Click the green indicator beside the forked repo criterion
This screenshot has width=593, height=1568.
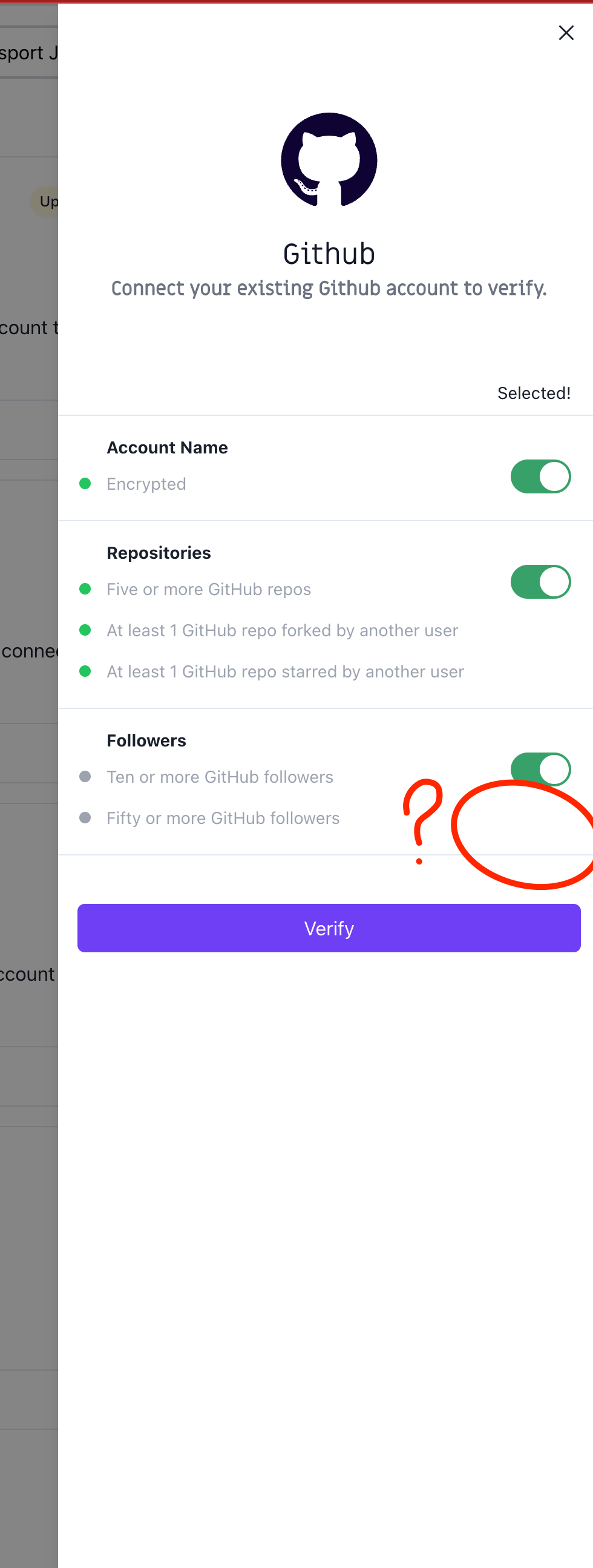[x=86, y=630]
